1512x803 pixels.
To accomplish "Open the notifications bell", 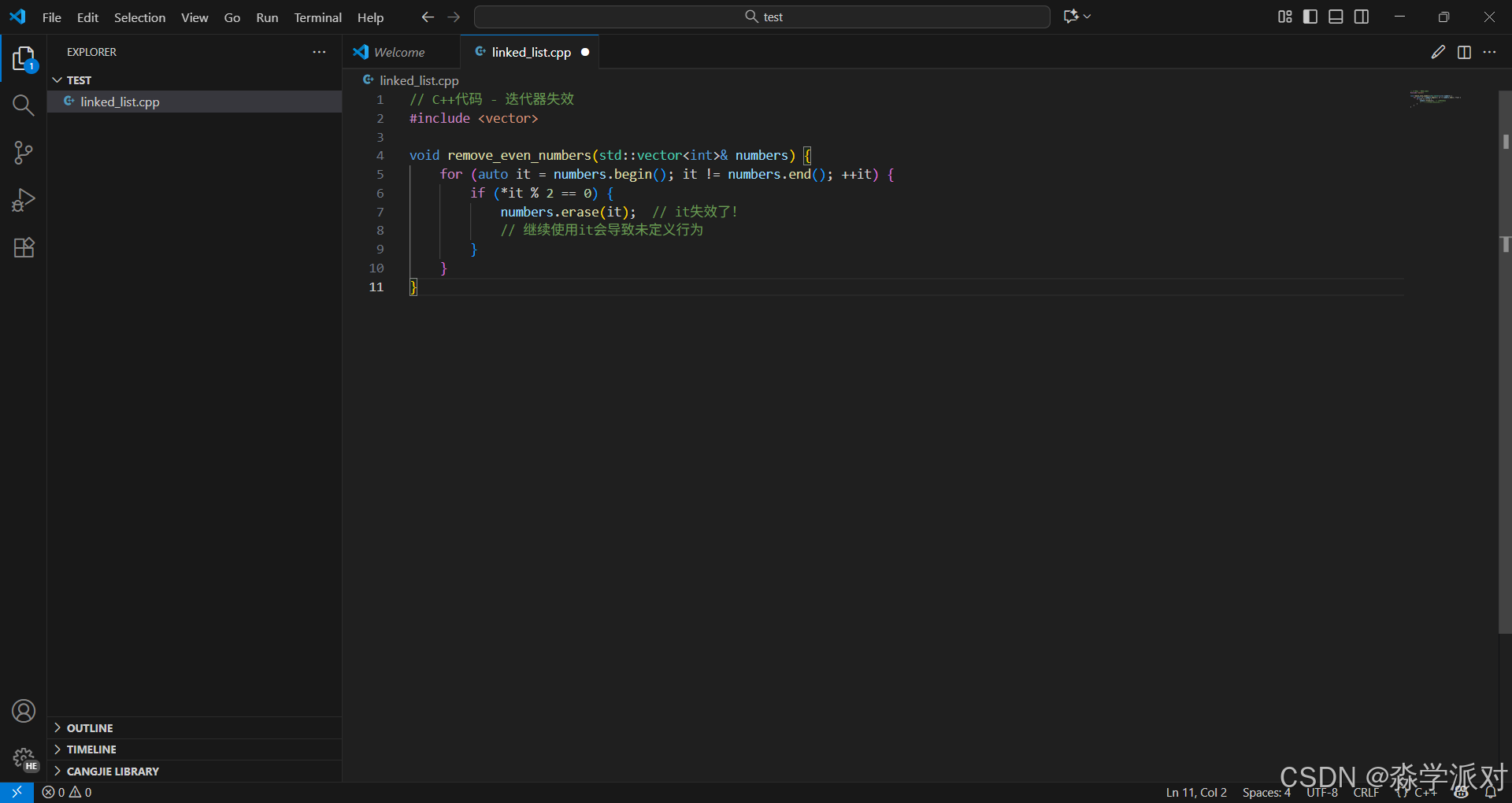I will pyautogui.click(x=1491, y=792).
